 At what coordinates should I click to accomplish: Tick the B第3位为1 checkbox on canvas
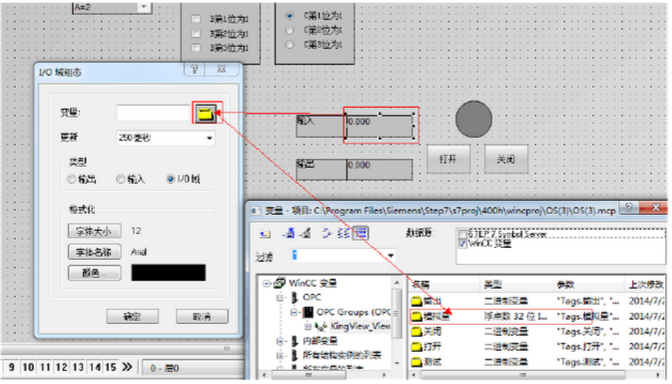[x=195, y=48]
